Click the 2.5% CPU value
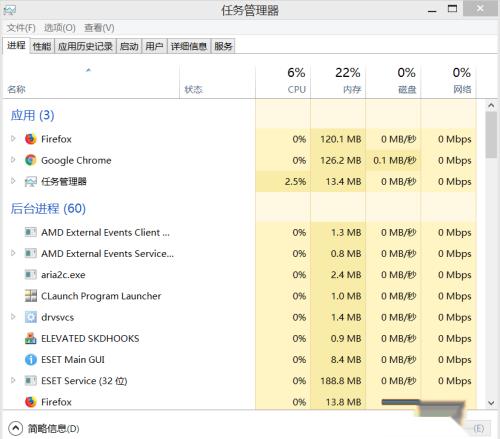Viewport: 500px width, 439px height. 295,182
